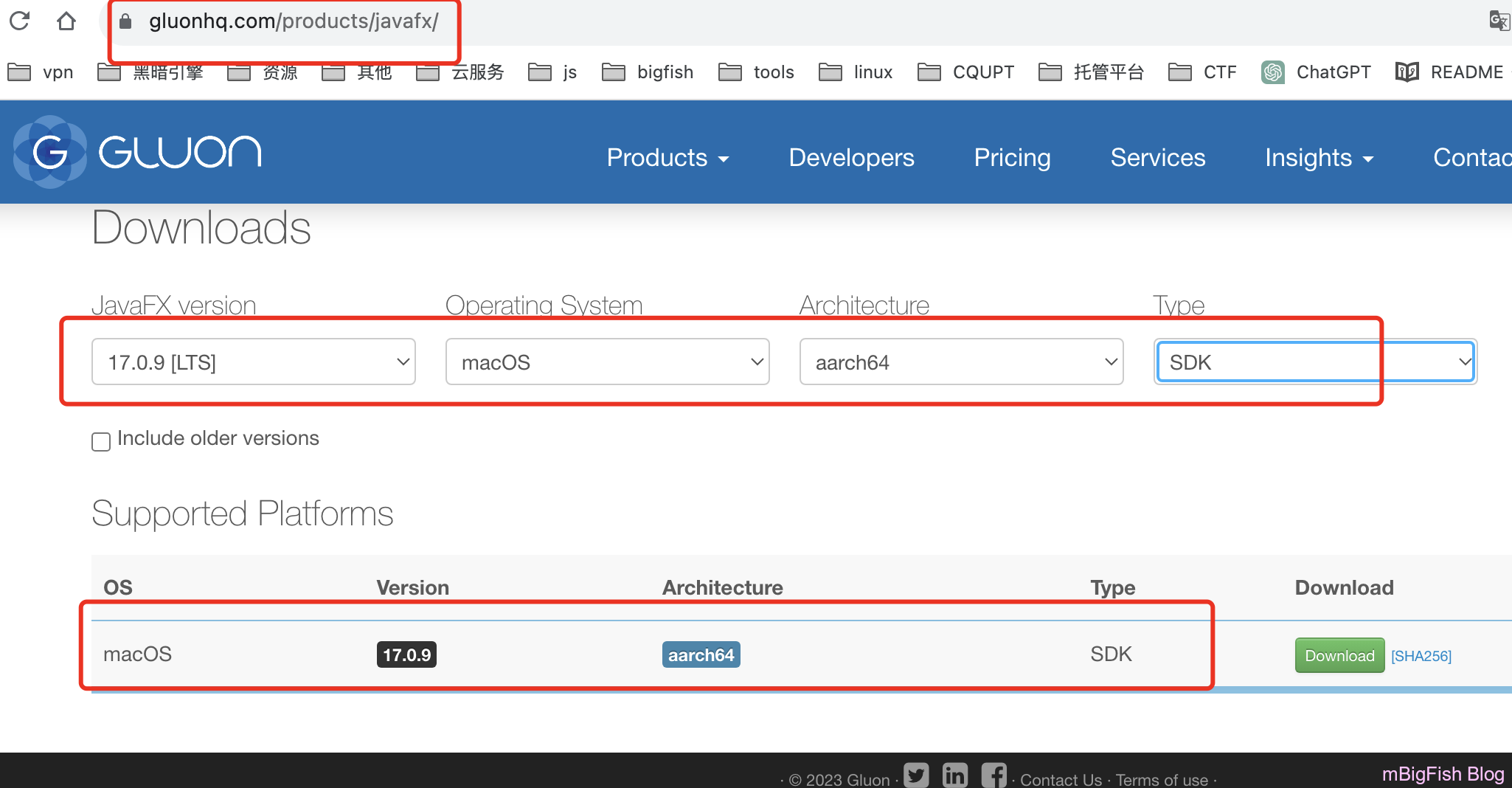Open the Gluon logo homepage link
Viewport: 1512px width, 788px height.
(x=138, y=152)
